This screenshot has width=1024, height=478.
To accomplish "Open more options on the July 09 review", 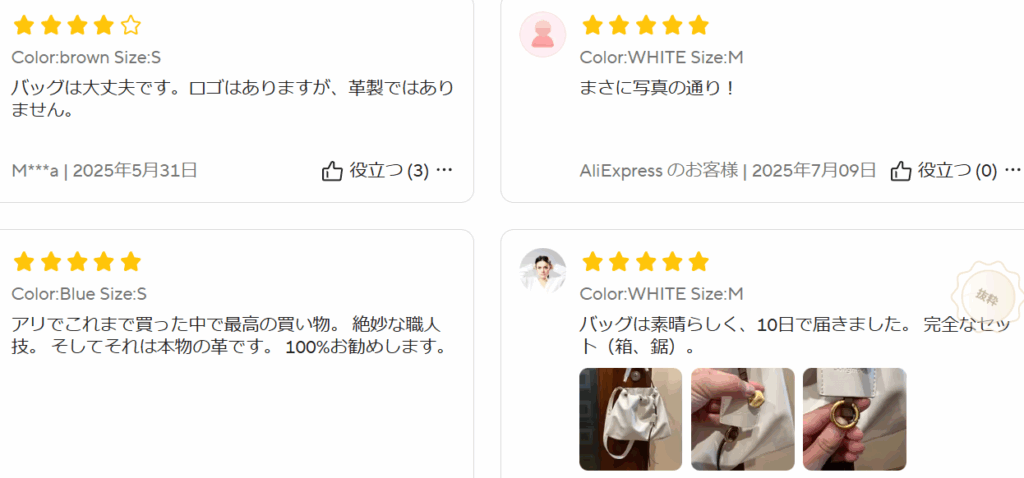I will point(1013,170).
